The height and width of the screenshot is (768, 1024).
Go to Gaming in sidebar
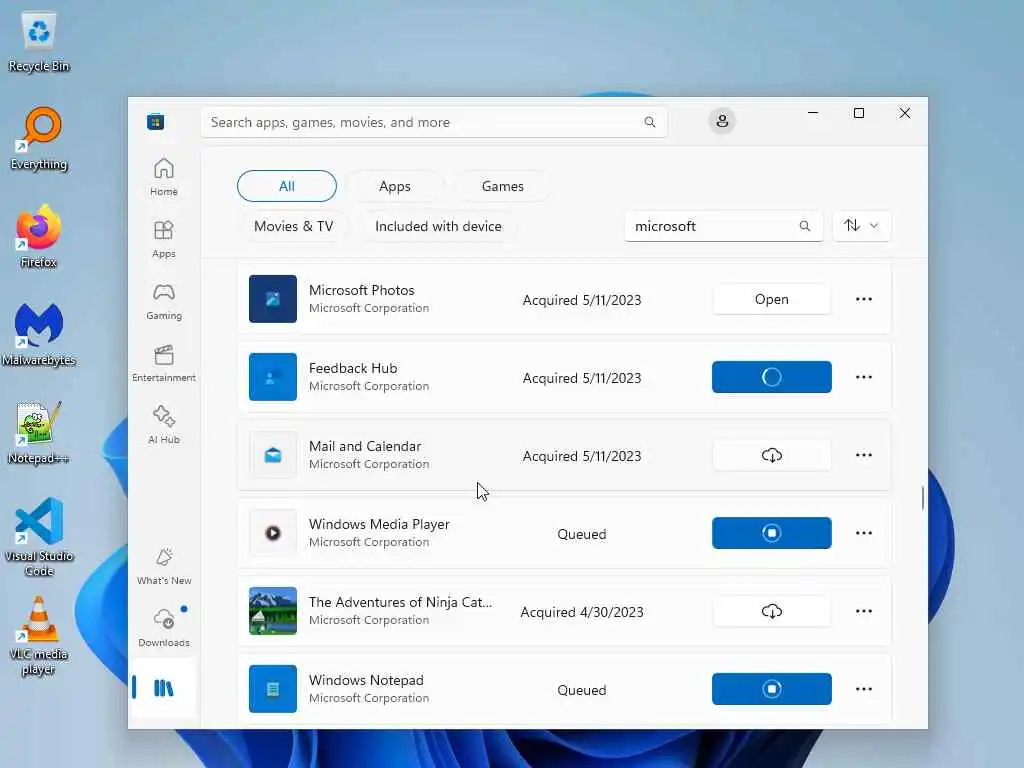tap(163, 300)
